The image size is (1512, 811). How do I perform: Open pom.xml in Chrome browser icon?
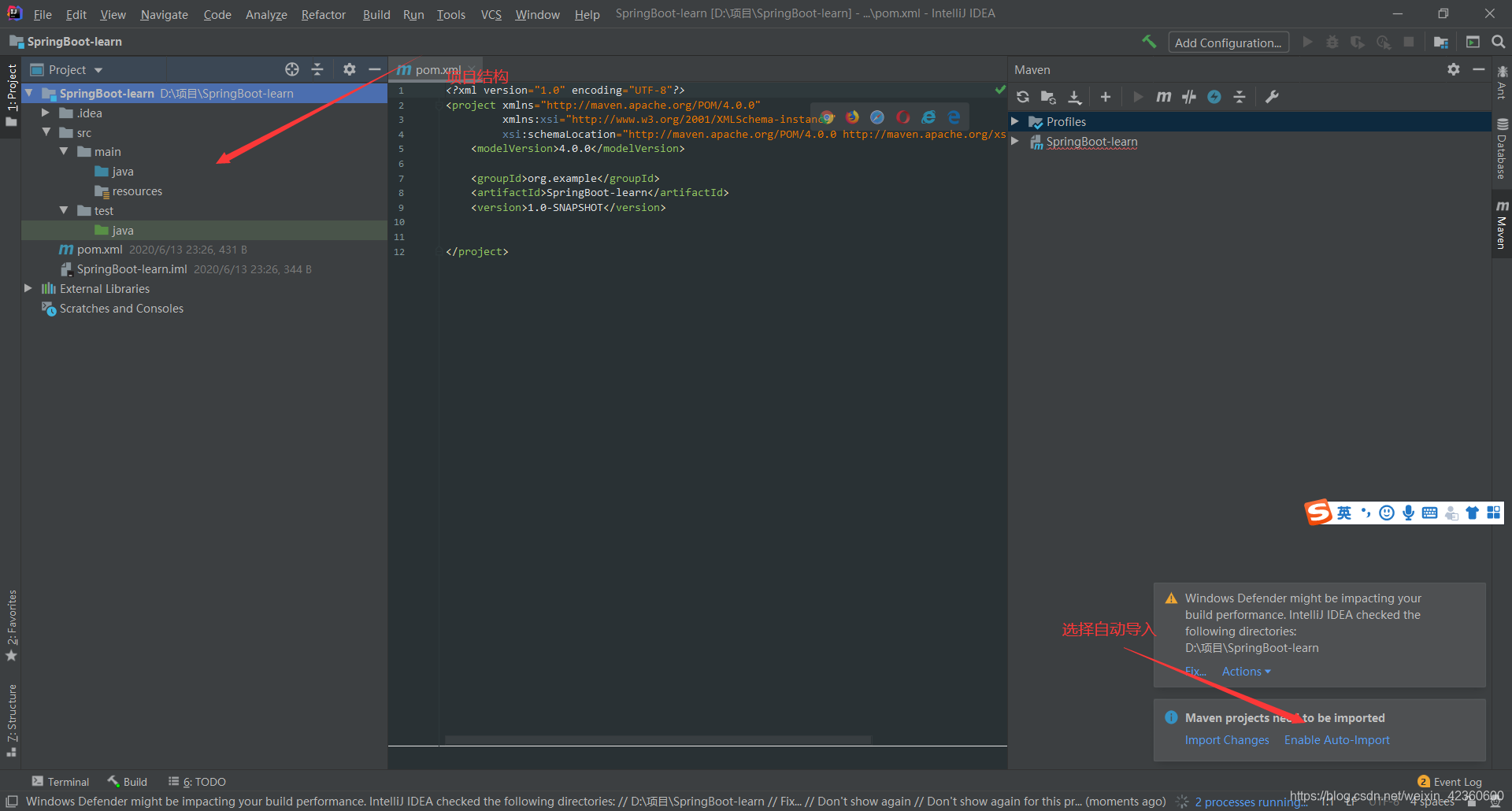tap(827, 117)
